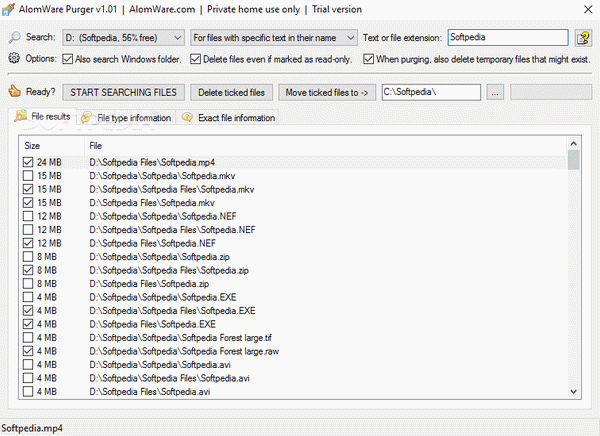Select D:\Softpedia Files\Softpedia.zip row text
This screenshot has height=436, width=600.
(149, 284)
